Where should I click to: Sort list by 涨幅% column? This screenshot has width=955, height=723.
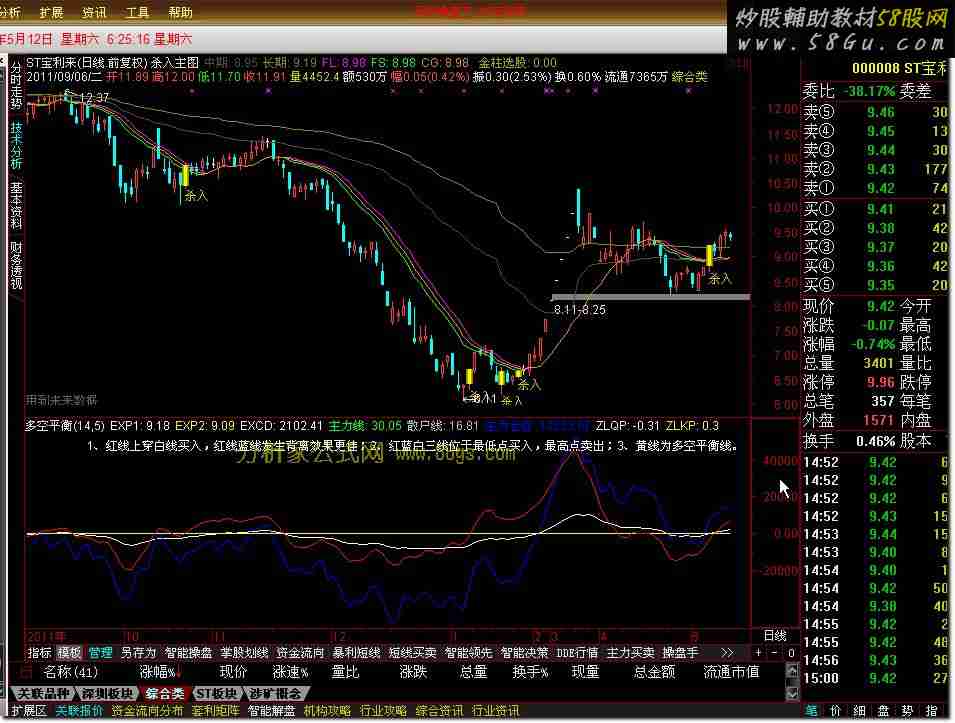pos(158,672)
